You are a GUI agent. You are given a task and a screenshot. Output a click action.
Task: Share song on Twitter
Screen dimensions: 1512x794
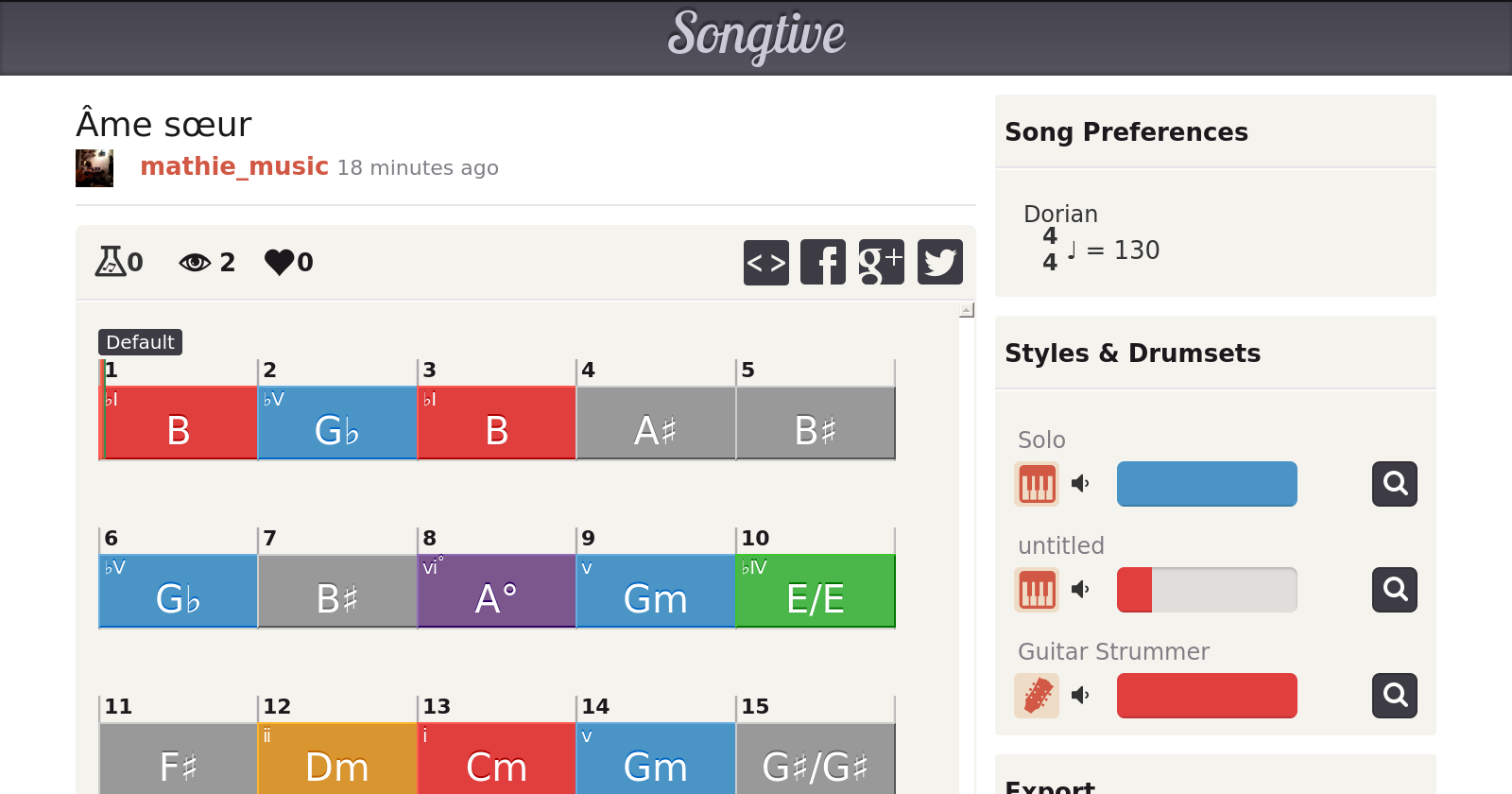click(939, 262)
